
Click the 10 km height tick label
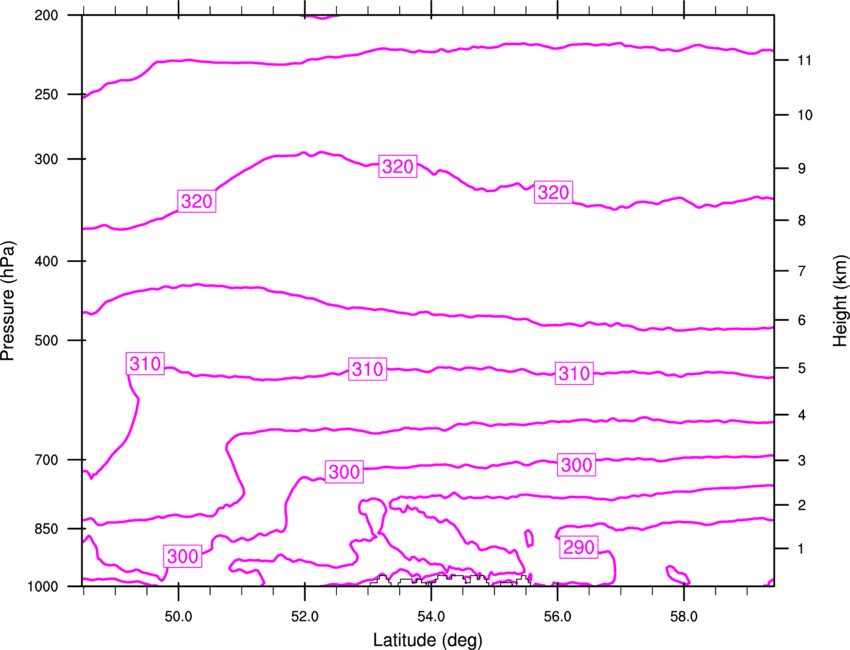click(805, 115)
